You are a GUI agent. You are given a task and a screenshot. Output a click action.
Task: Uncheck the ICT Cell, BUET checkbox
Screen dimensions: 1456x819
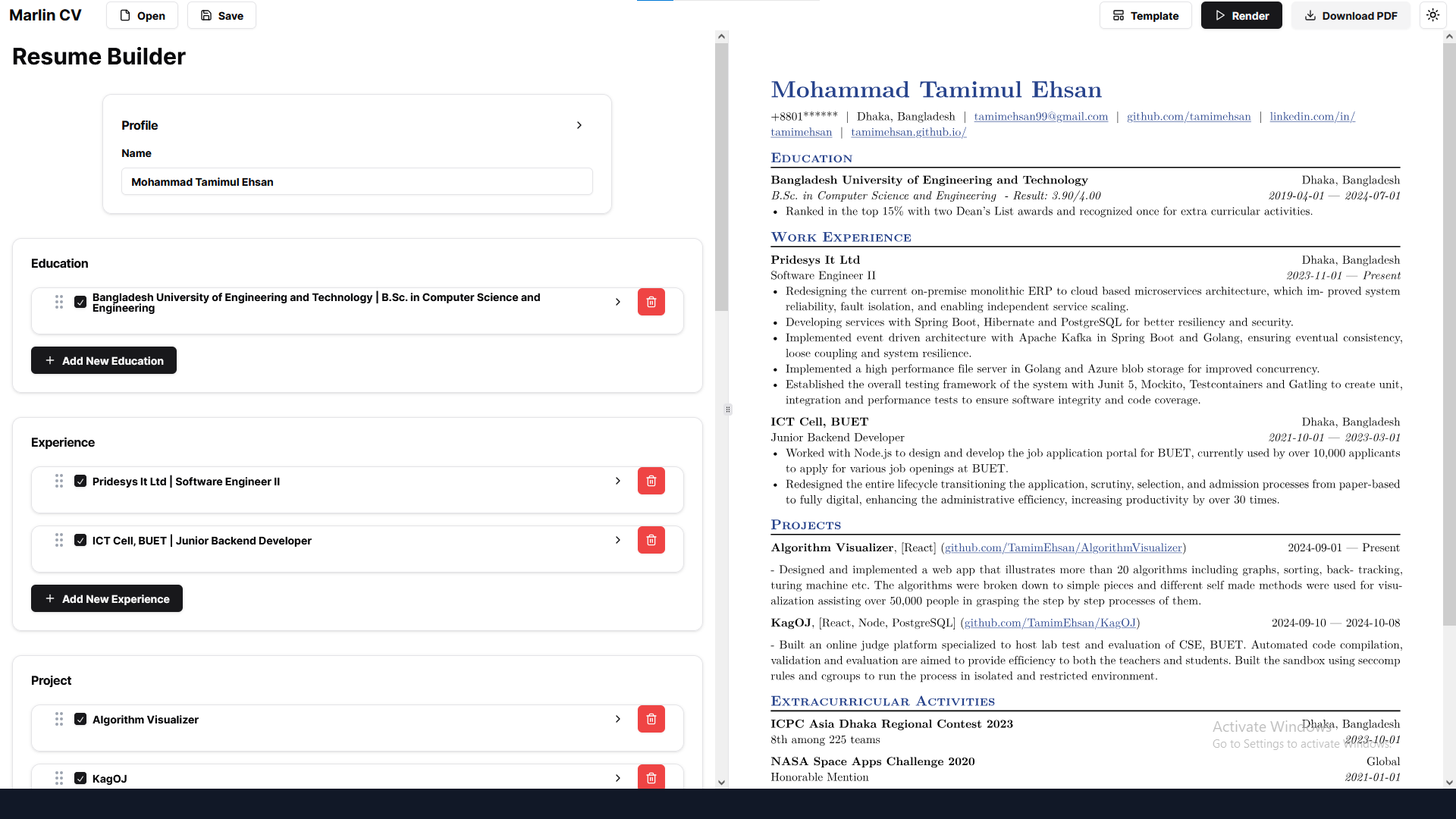[x=80, y=540]
